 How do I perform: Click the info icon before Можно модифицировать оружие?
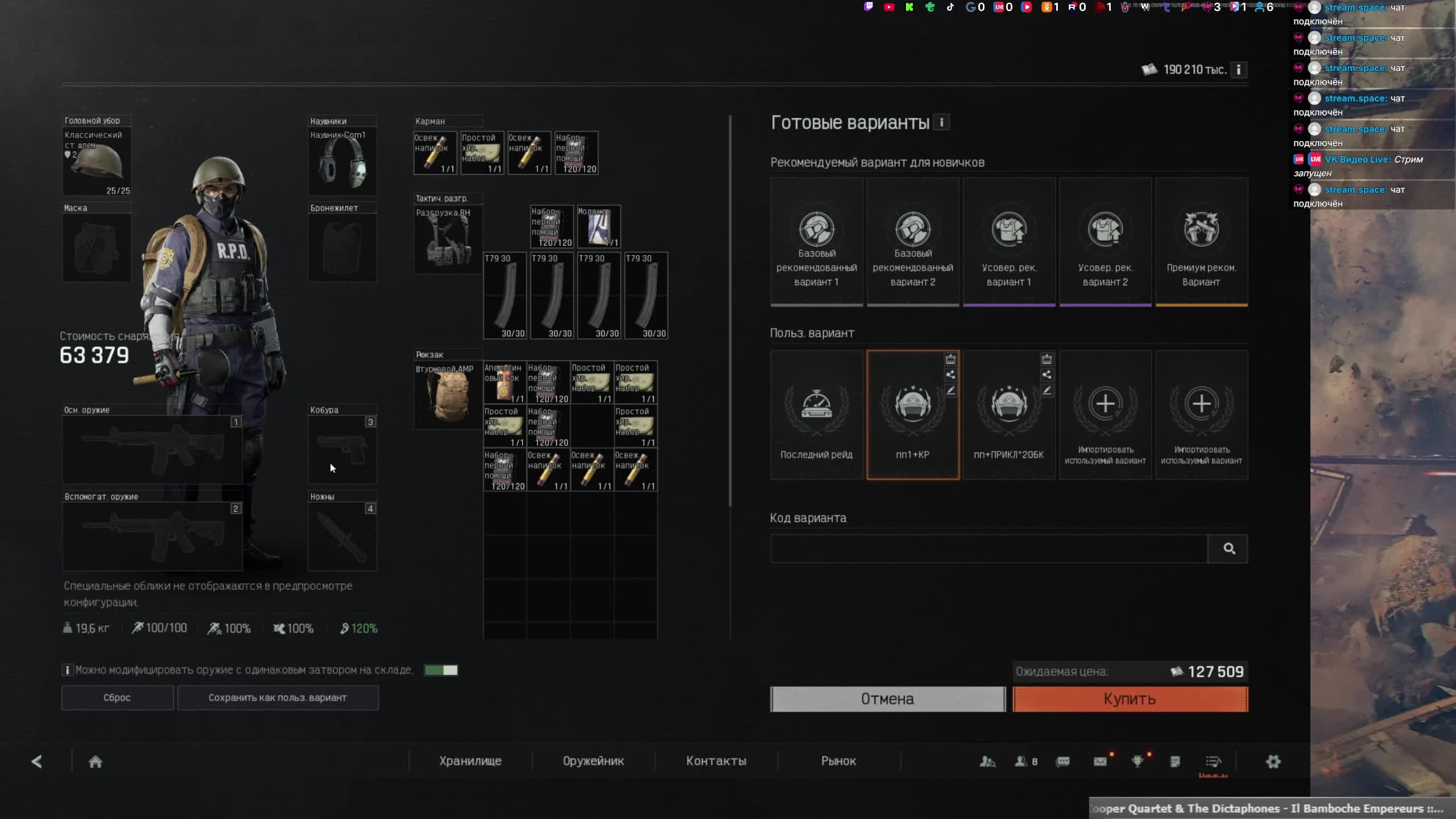67,670
